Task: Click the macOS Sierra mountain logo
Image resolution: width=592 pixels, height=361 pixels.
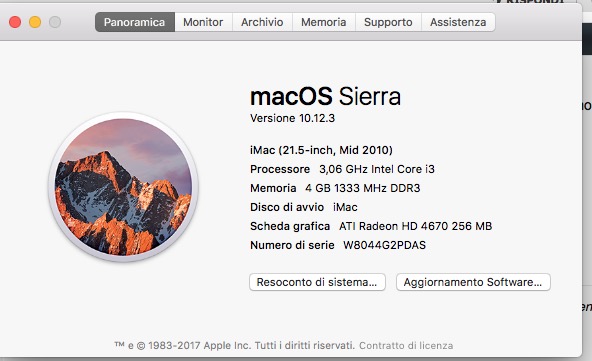Action: [x=123, y=187]
